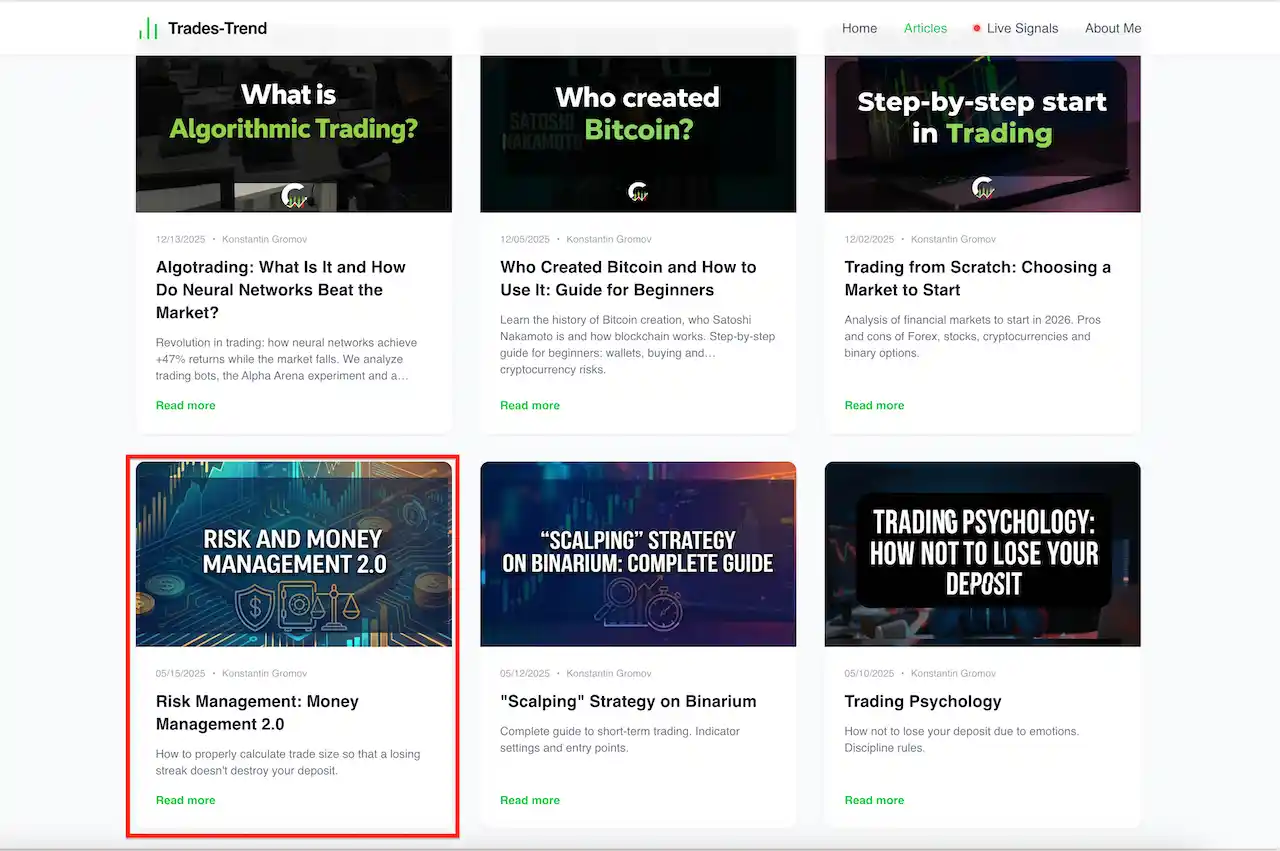
Task: Click Konstantin Gromov on the Bitcoin card
Action: click(x=609, y=239)
